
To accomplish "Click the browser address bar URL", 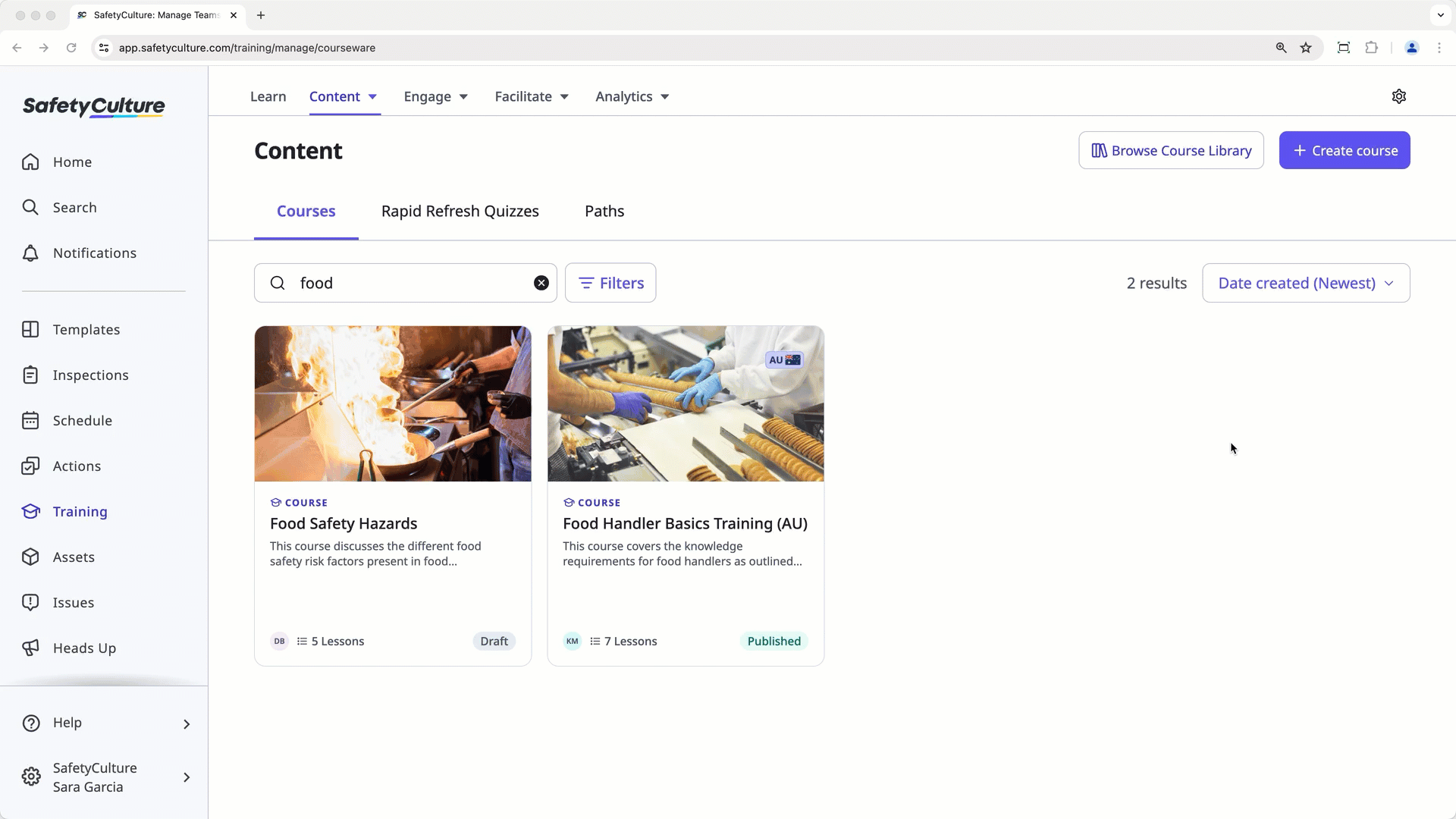I will tap(247, 48).
